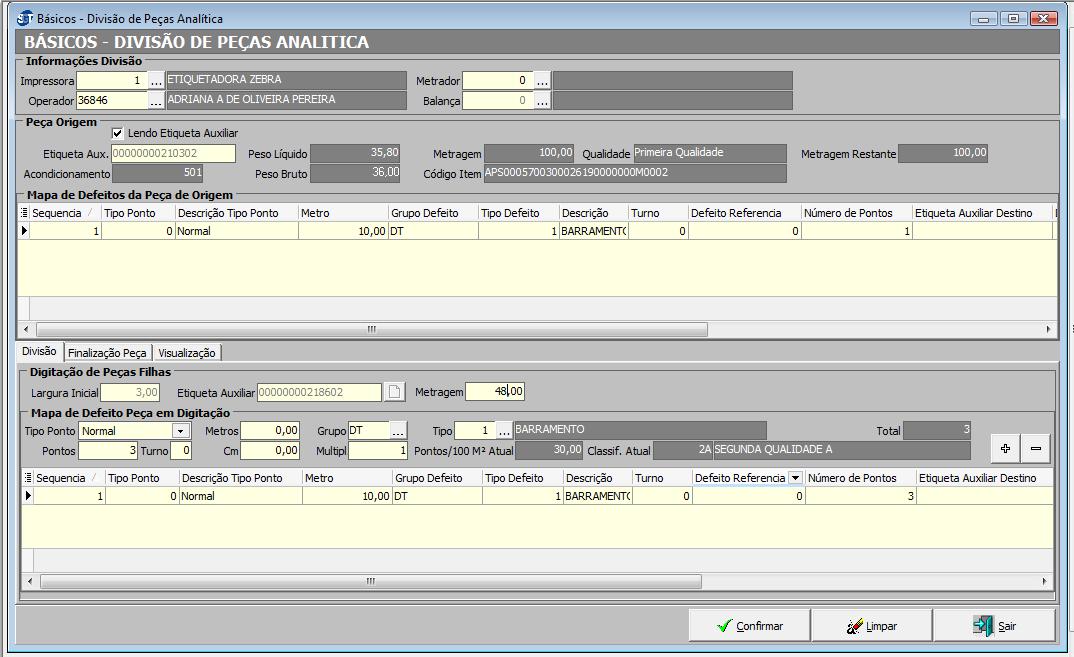This screenshot has height=657, width=1074.
Task: Click the Tipo lookup ellipsis button
Action: point(504,431)
